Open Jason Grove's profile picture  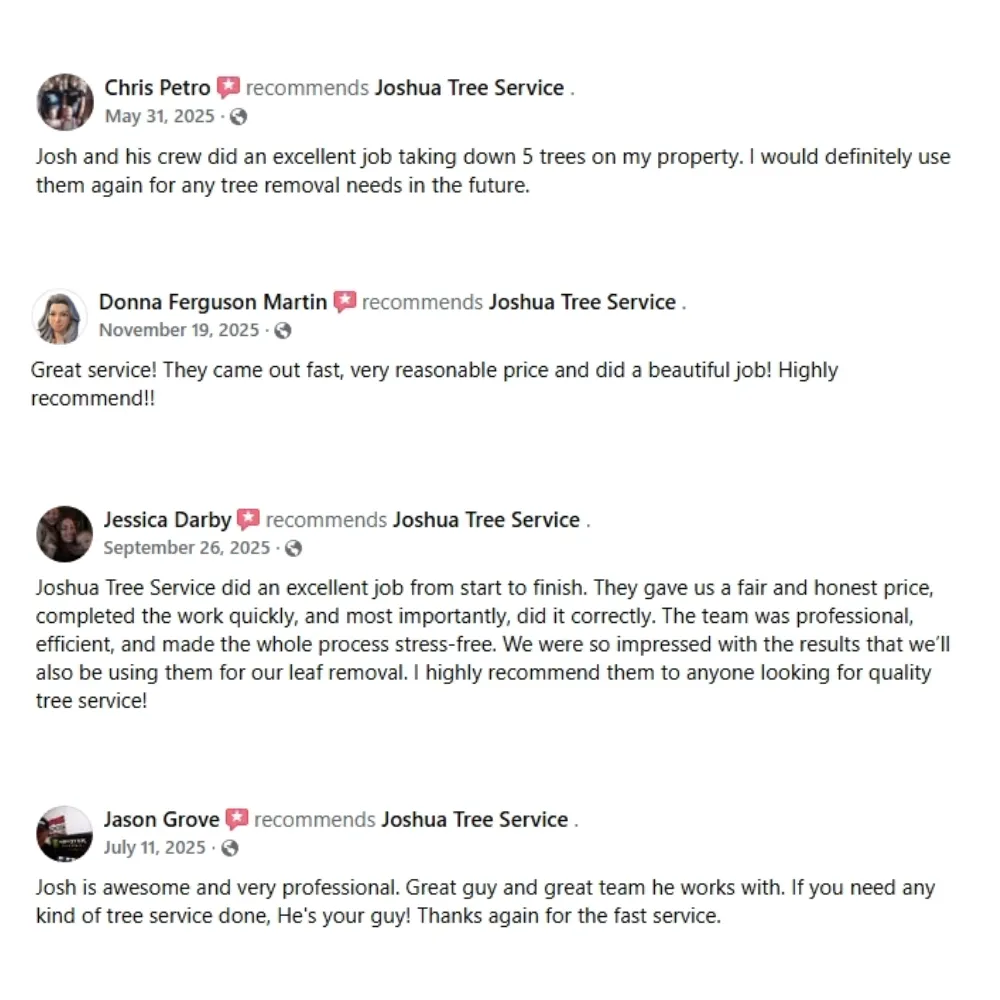64,833
